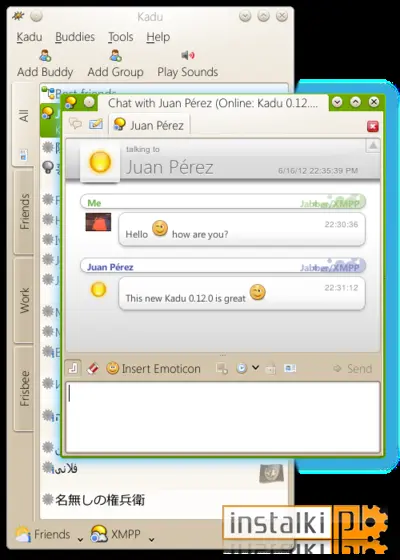This screenshot has height=560, width=400.
Task: Toggle the auto-send on return icon
Action: (x=73, y=368)
